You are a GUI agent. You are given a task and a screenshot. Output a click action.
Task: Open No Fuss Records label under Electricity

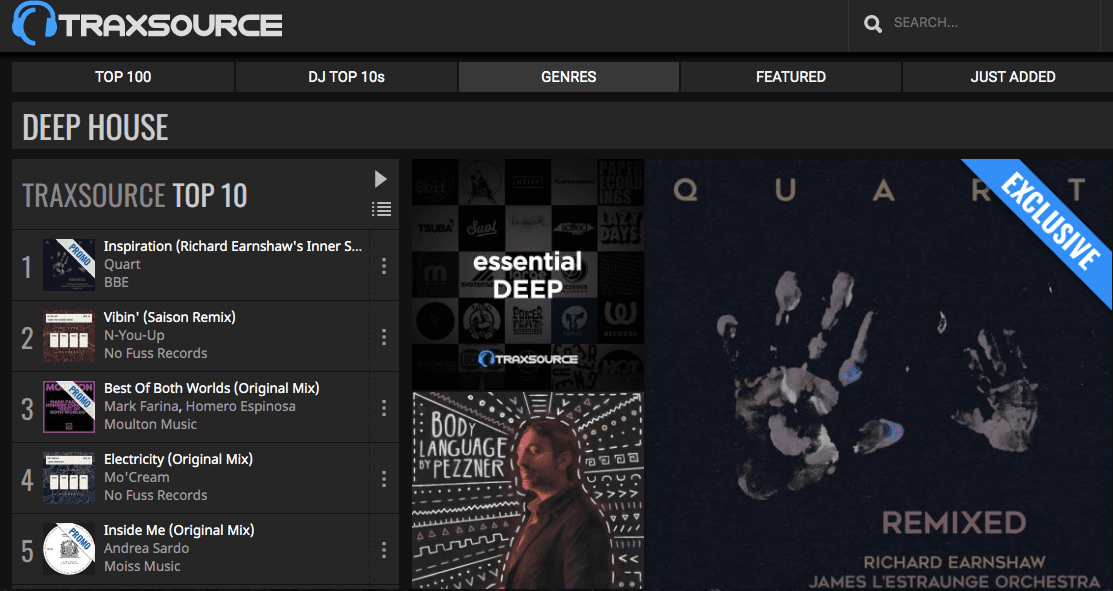[x=155, y=495]
